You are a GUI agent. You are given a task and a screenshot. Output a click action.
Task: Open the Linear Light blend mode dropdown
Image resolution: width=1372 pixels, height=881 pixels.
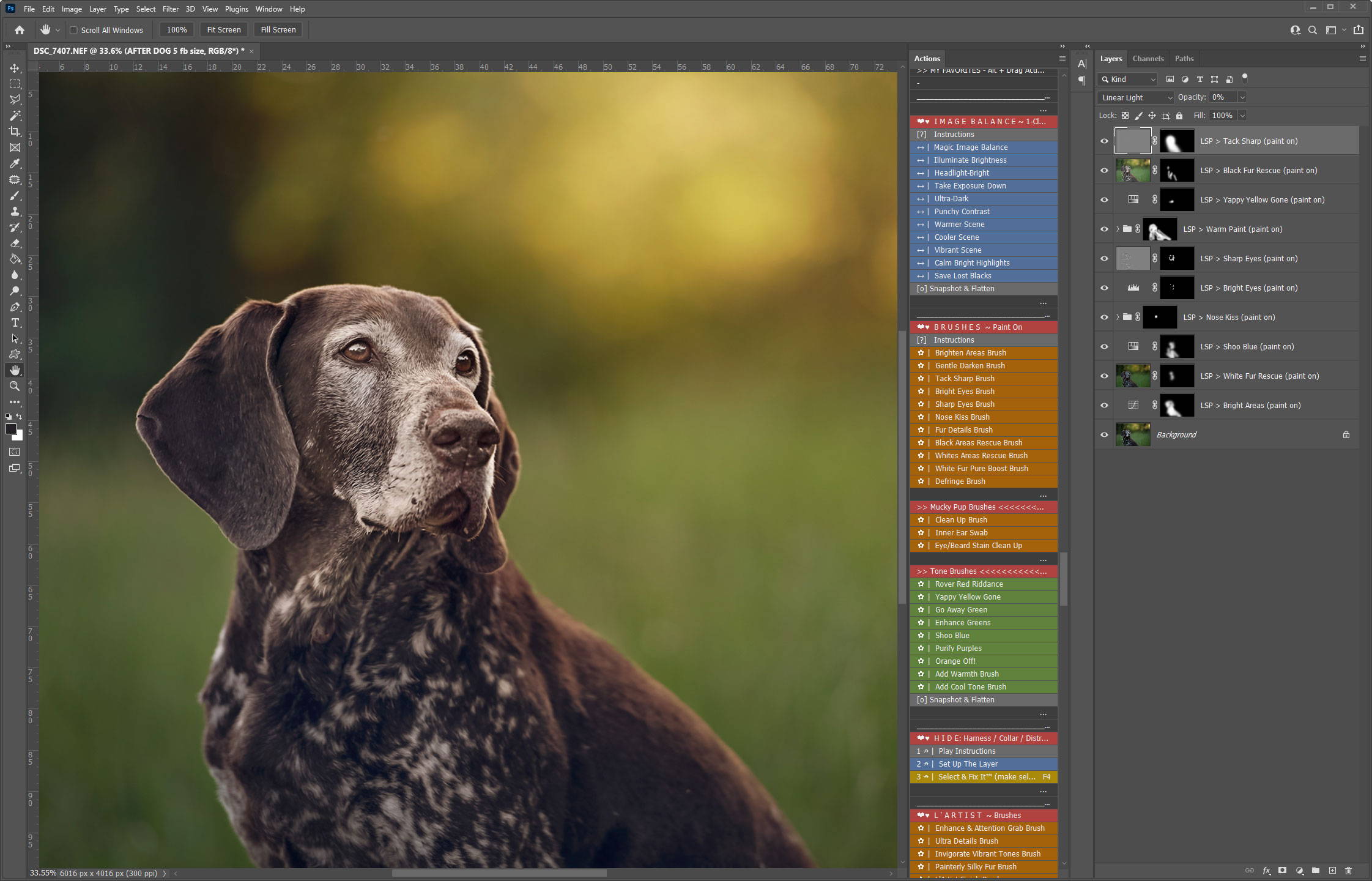pos(1135,98)
